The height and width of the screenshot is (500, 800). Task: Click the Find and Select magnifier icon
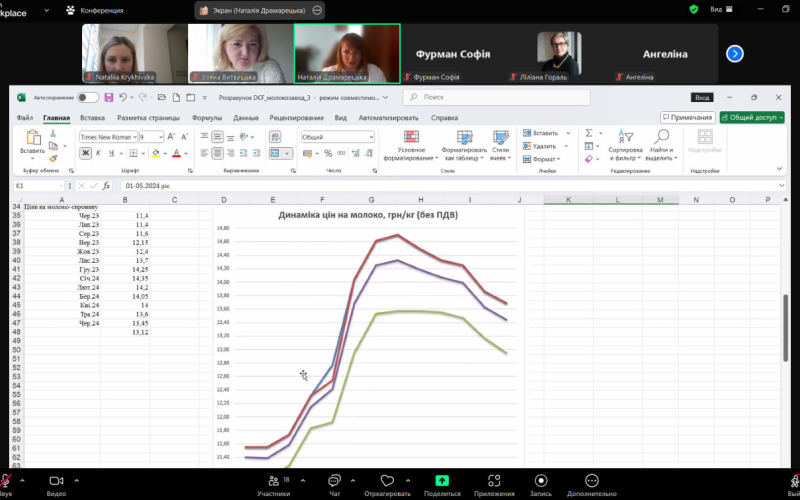point(662,136)
